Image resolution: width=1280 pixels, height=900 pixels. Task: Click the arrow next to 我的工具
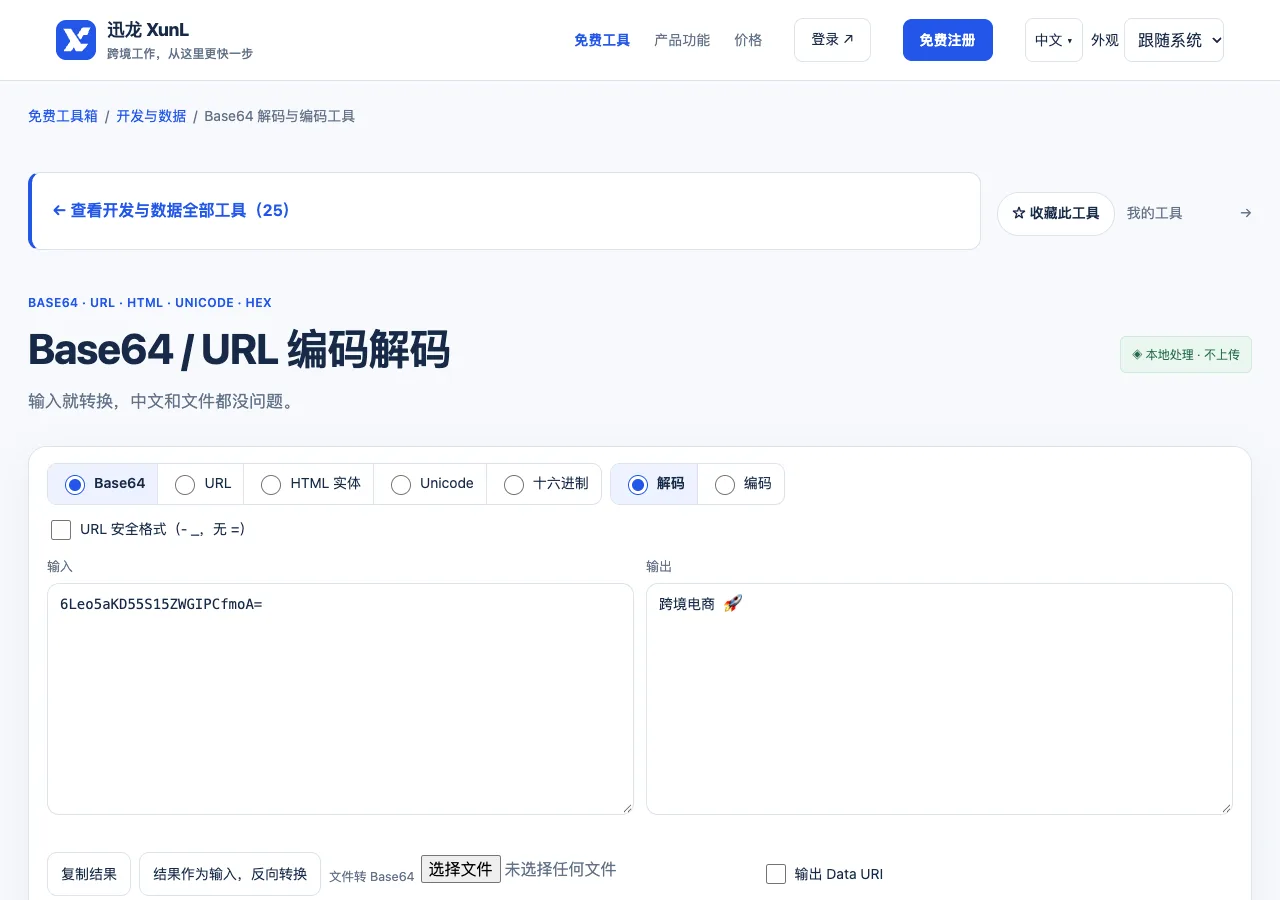[1245, 213]
